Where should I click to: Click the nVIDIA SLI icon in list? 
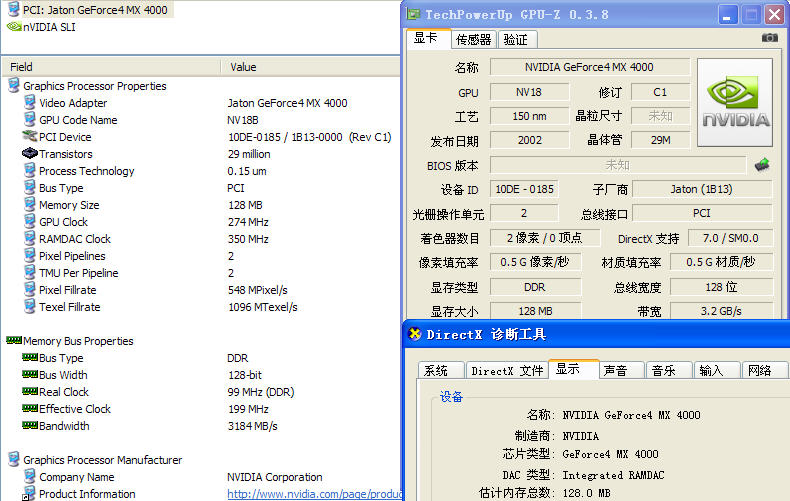[x=14, y=26]
